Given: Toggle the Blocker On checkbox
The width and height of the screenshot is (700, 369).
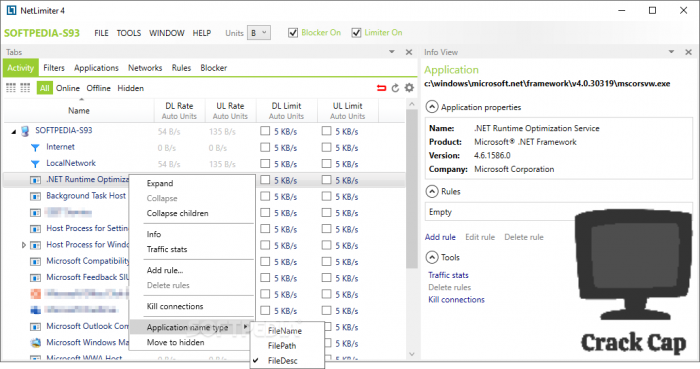Looking at the screenshot, I should 293,33.
